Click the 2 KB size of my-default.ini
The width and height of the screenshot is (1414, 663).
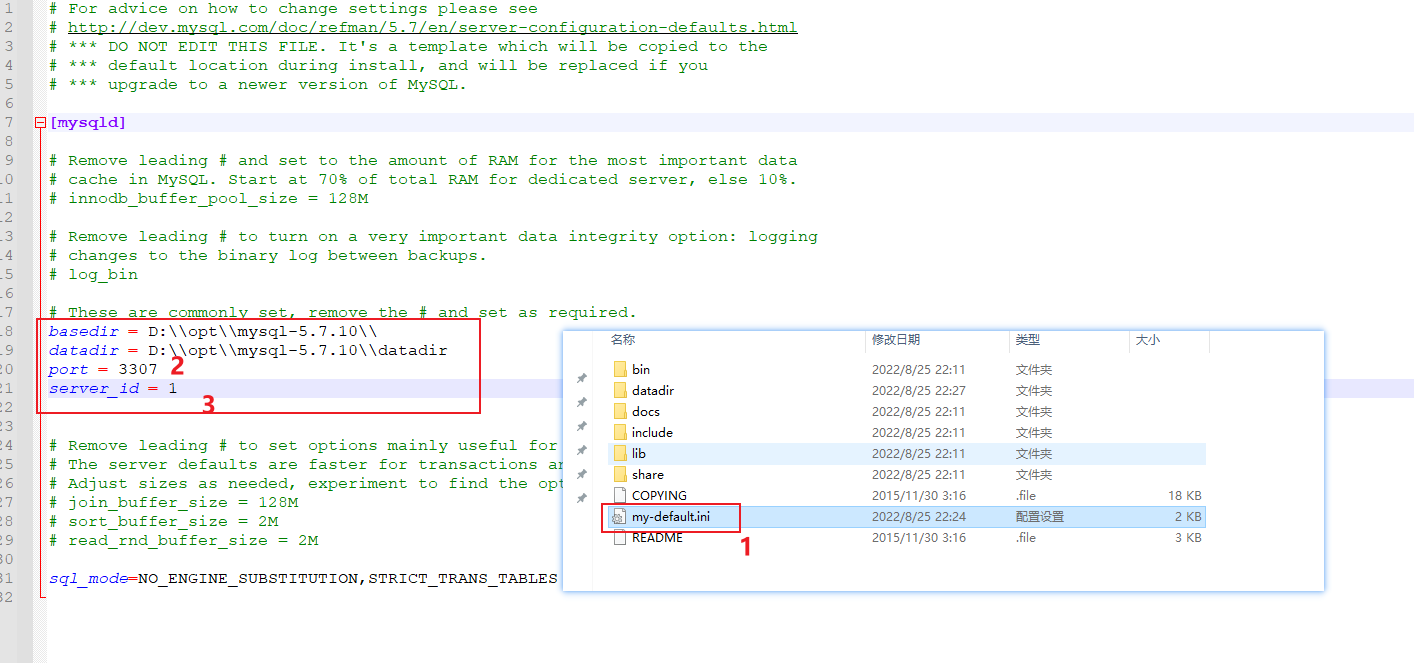1187,517
